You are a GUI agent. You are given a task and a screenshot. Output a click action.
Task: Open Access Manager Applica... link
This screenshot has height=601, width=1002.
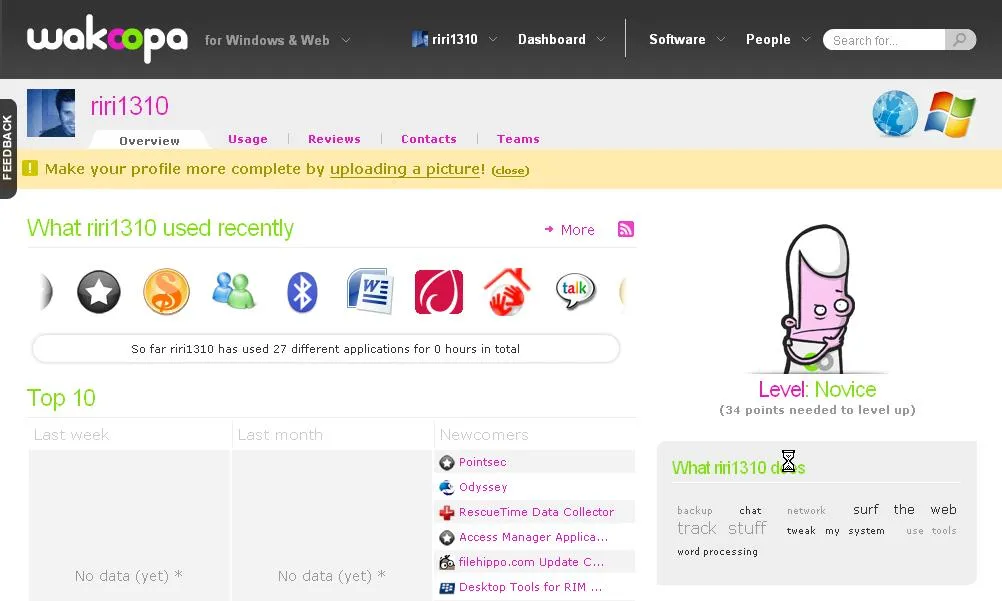(534, 537)
